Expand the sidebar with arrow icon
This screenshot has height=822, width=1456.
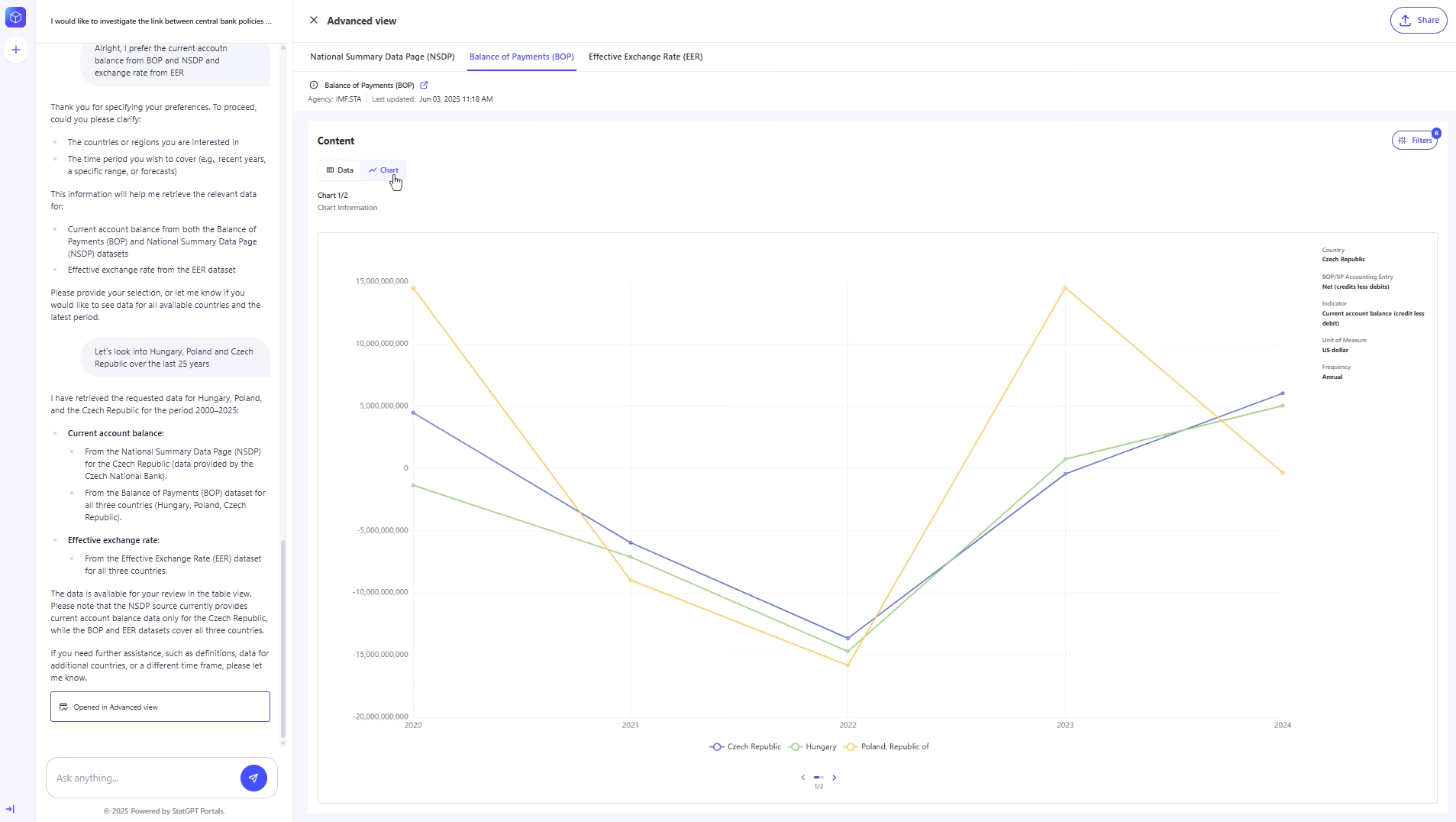pos(10,809)
